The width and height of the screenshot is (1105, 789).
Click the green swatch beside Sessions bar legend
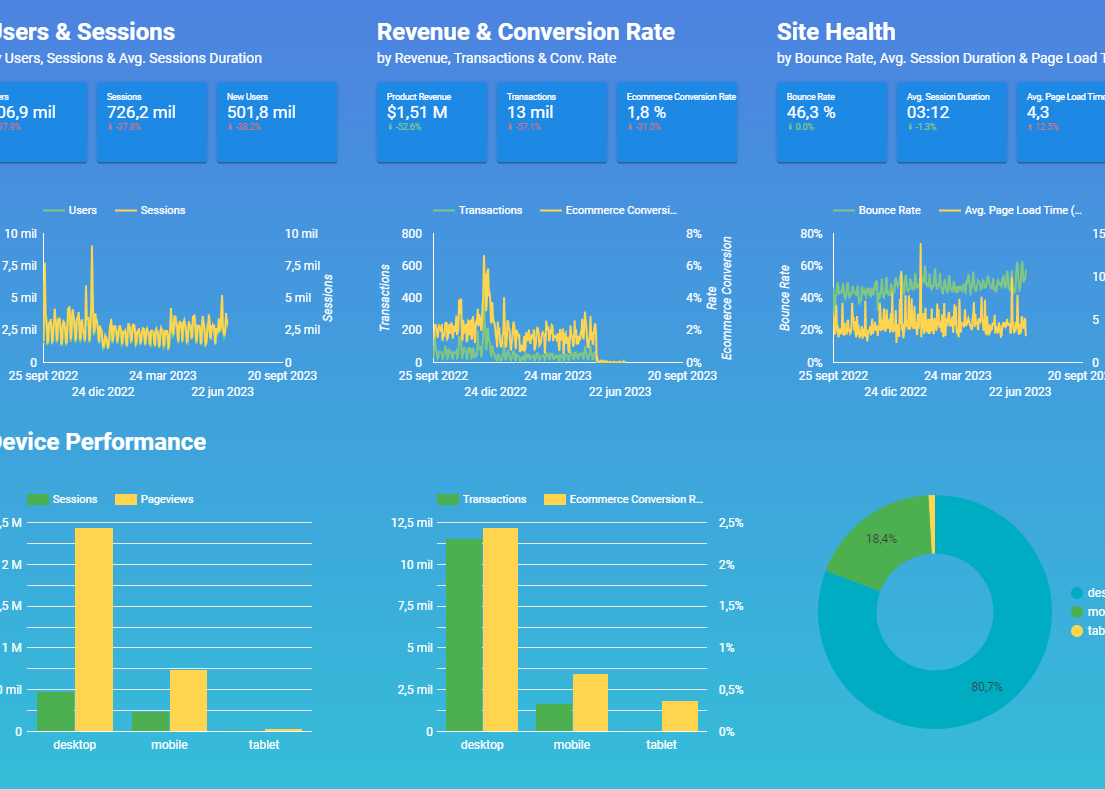tap(38, 499)
